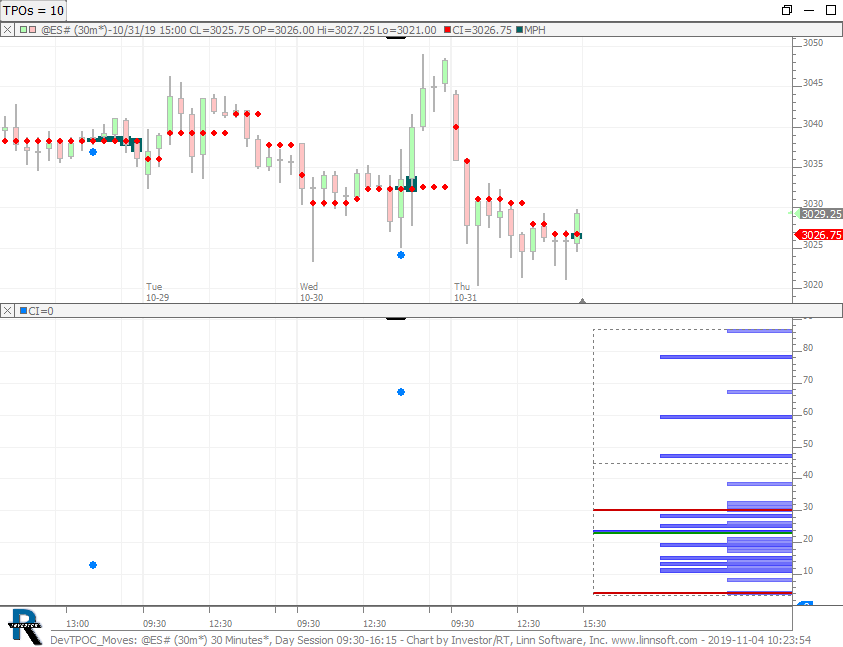Click the 15:30 time axis label

click(594, 623)
